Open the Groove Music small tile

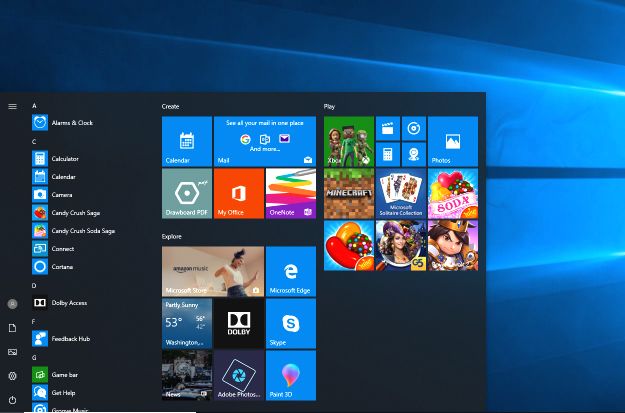414,128
